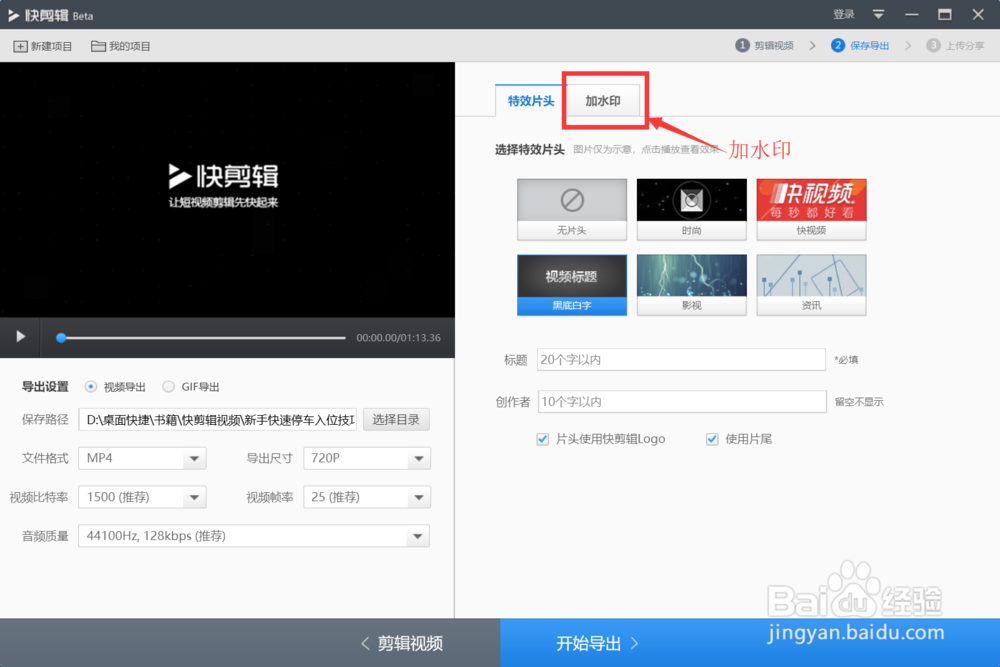Click 选择目录 to change save path

pyautogui.click(x=396, y=419)
